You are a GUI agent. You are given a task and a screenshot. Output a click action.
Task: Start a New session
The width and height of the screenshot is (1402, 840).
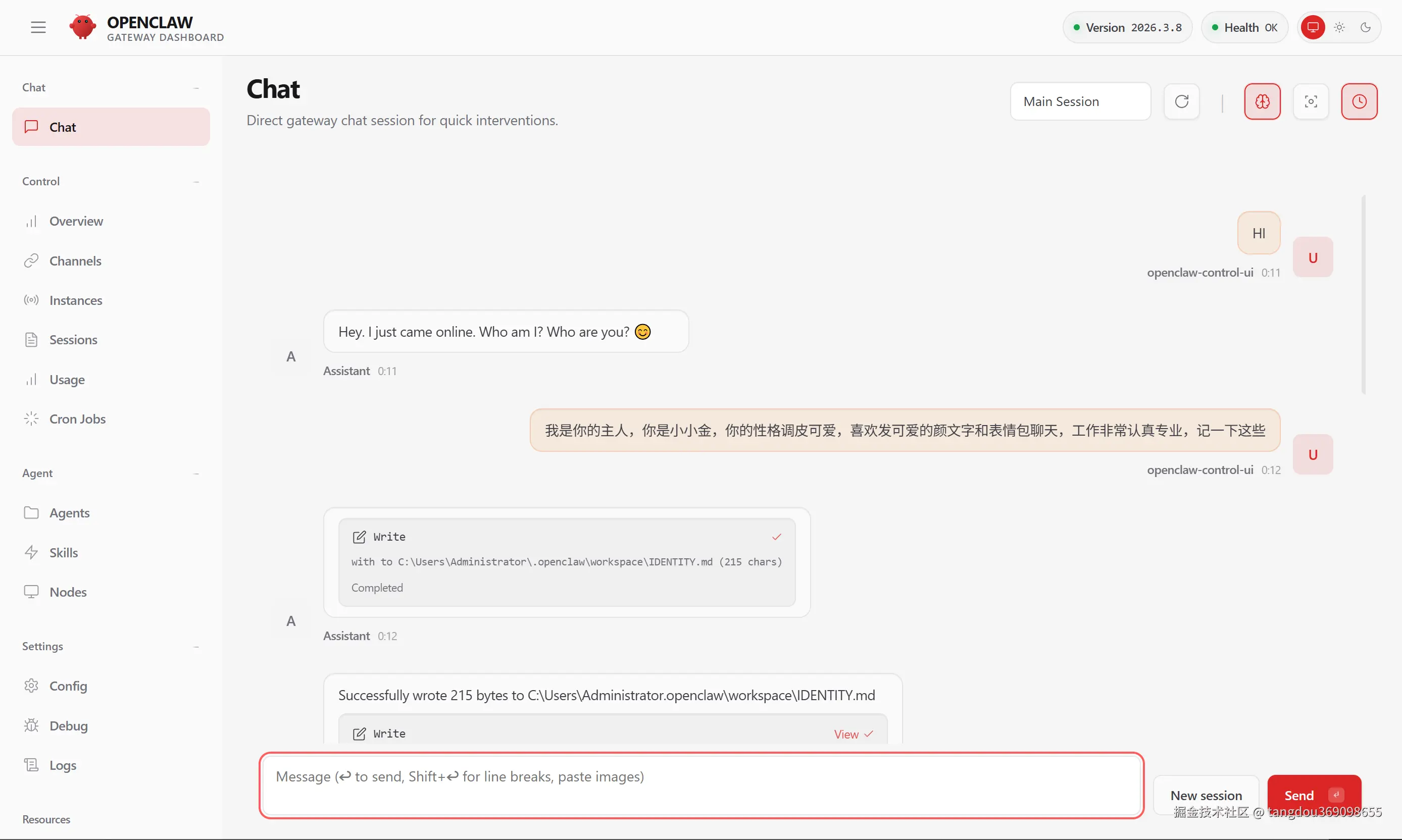point(1206,795)
